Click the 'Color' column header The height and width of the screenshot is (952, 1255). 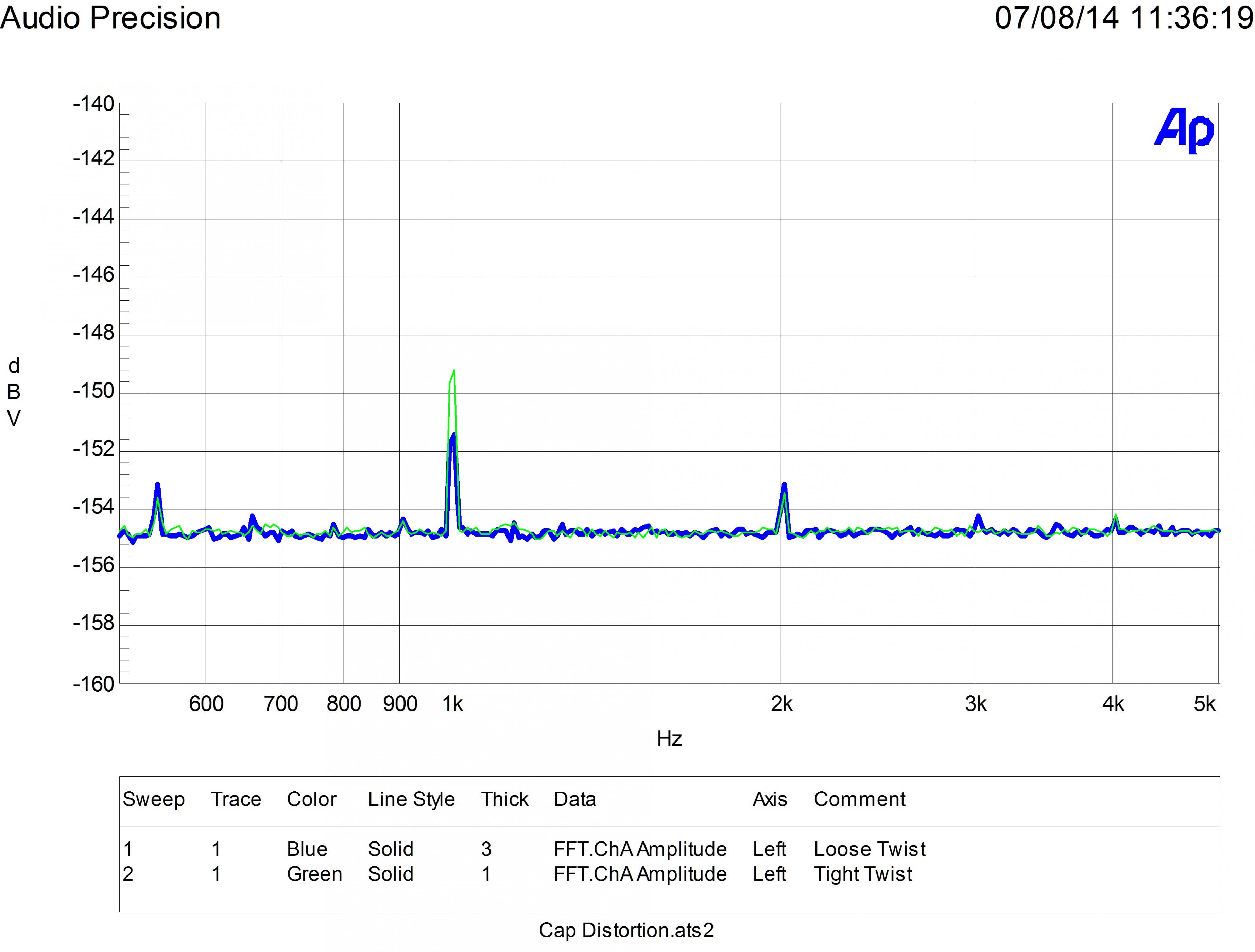311,799
